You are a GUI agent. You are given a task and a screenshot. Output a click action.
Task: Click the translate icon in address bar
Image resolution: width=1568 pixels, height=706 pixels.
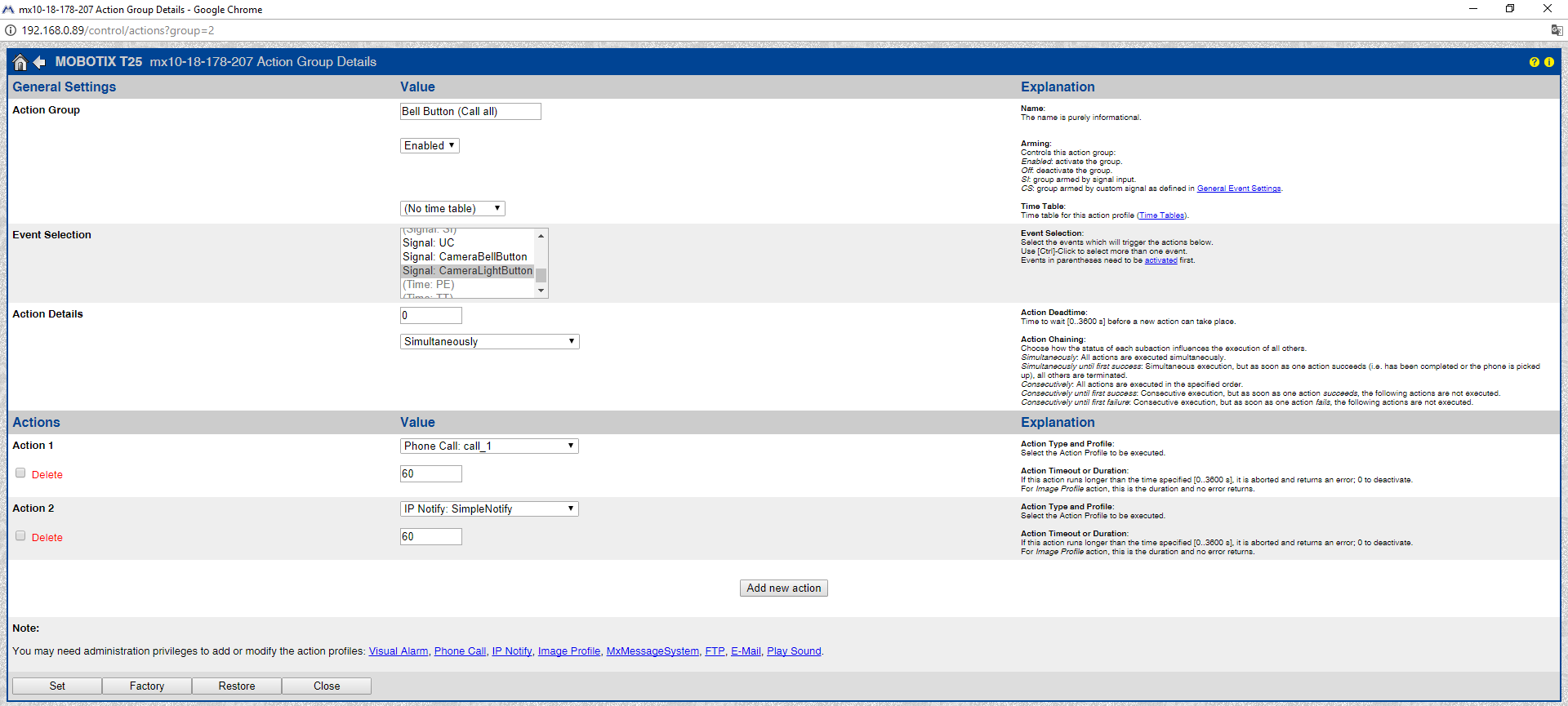[1557, 30]
